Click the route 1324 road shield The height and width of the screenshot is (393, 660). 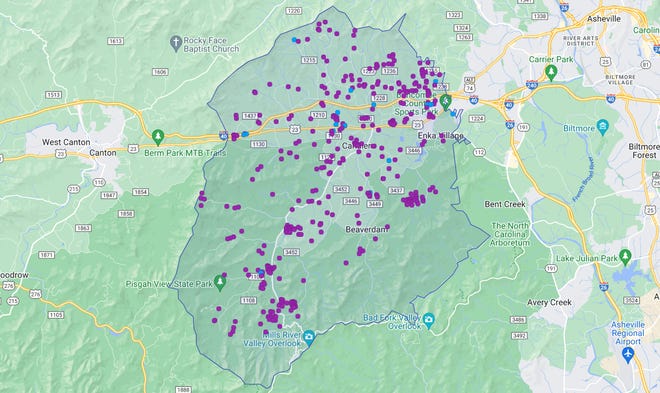click(462, 28)
